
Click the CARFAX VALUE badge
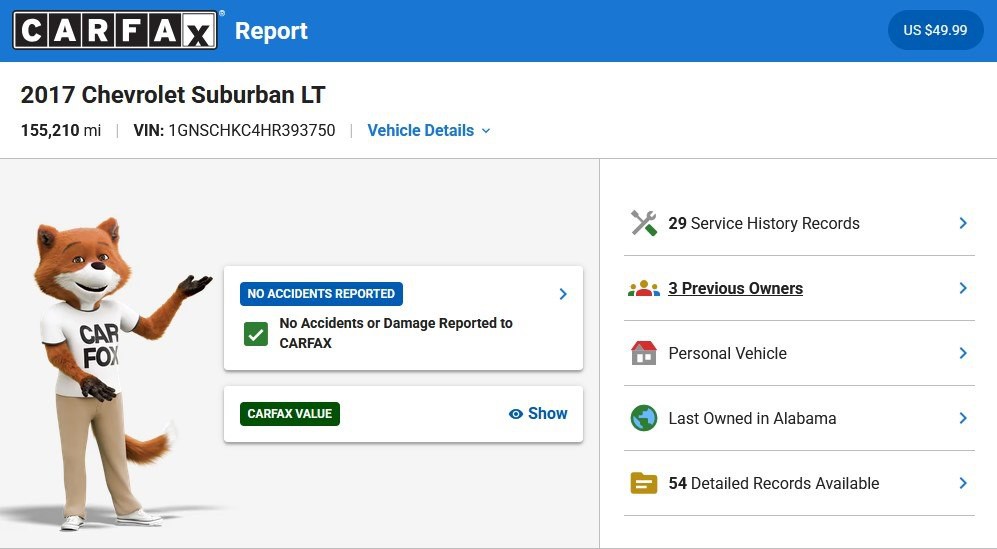coord(290,413)
